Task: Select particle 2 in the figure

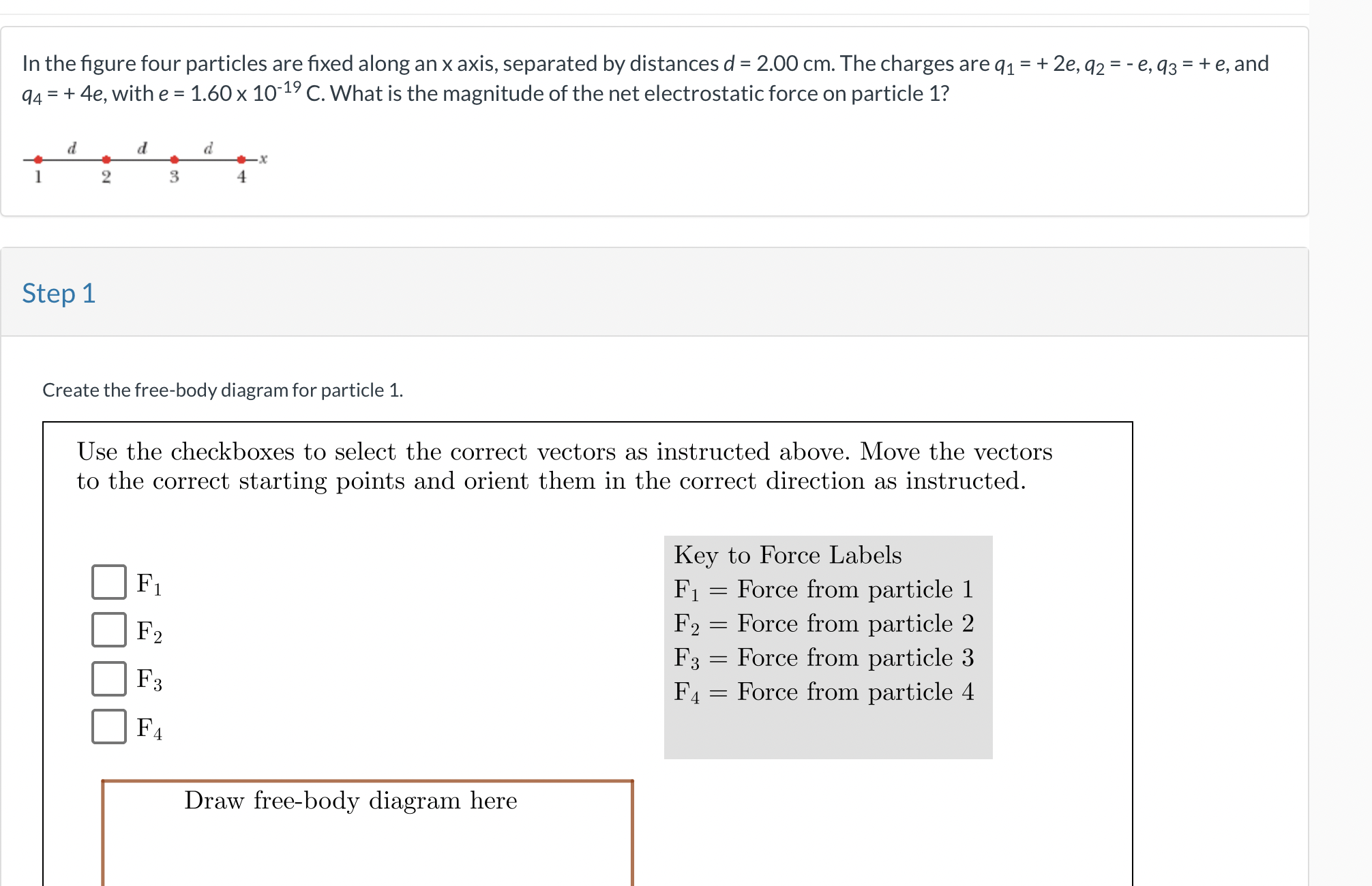Action: click(x=106, y=160)
